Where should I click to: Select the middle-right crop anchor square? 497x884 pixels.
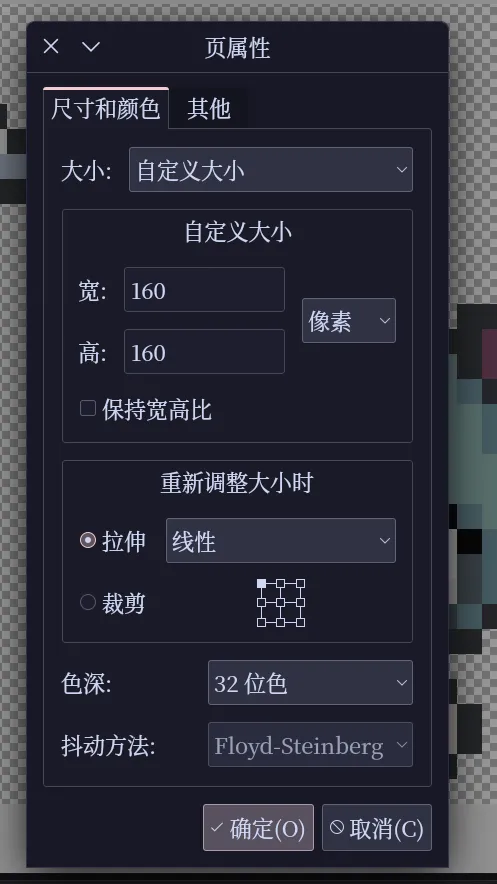(x=300, y=603)
